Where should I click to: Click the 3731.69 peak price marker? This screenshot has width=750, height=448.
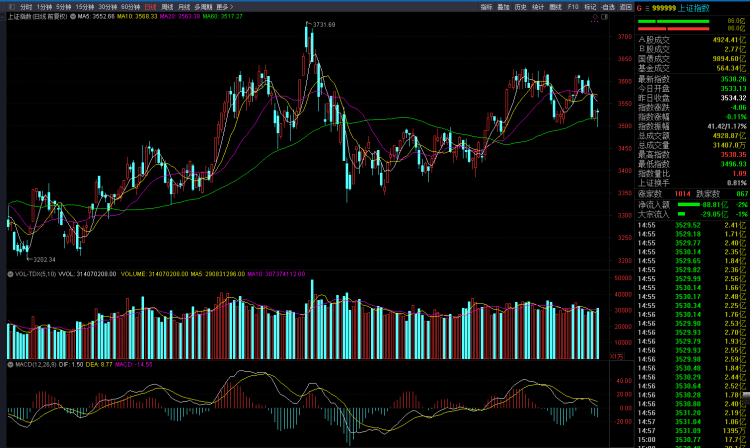pyautogui.click(x=322, y=23)
